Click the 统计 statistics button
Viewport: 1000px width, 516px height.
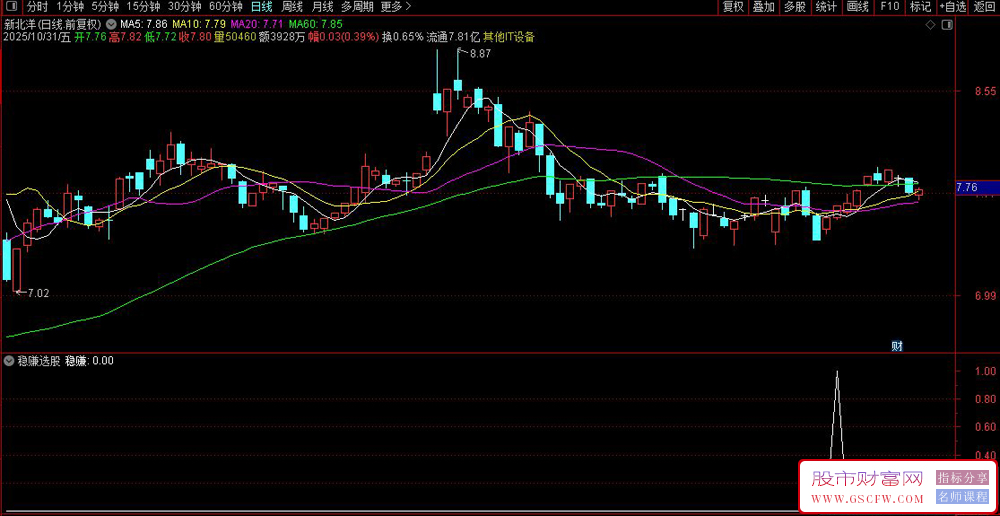tap(827, 7)
